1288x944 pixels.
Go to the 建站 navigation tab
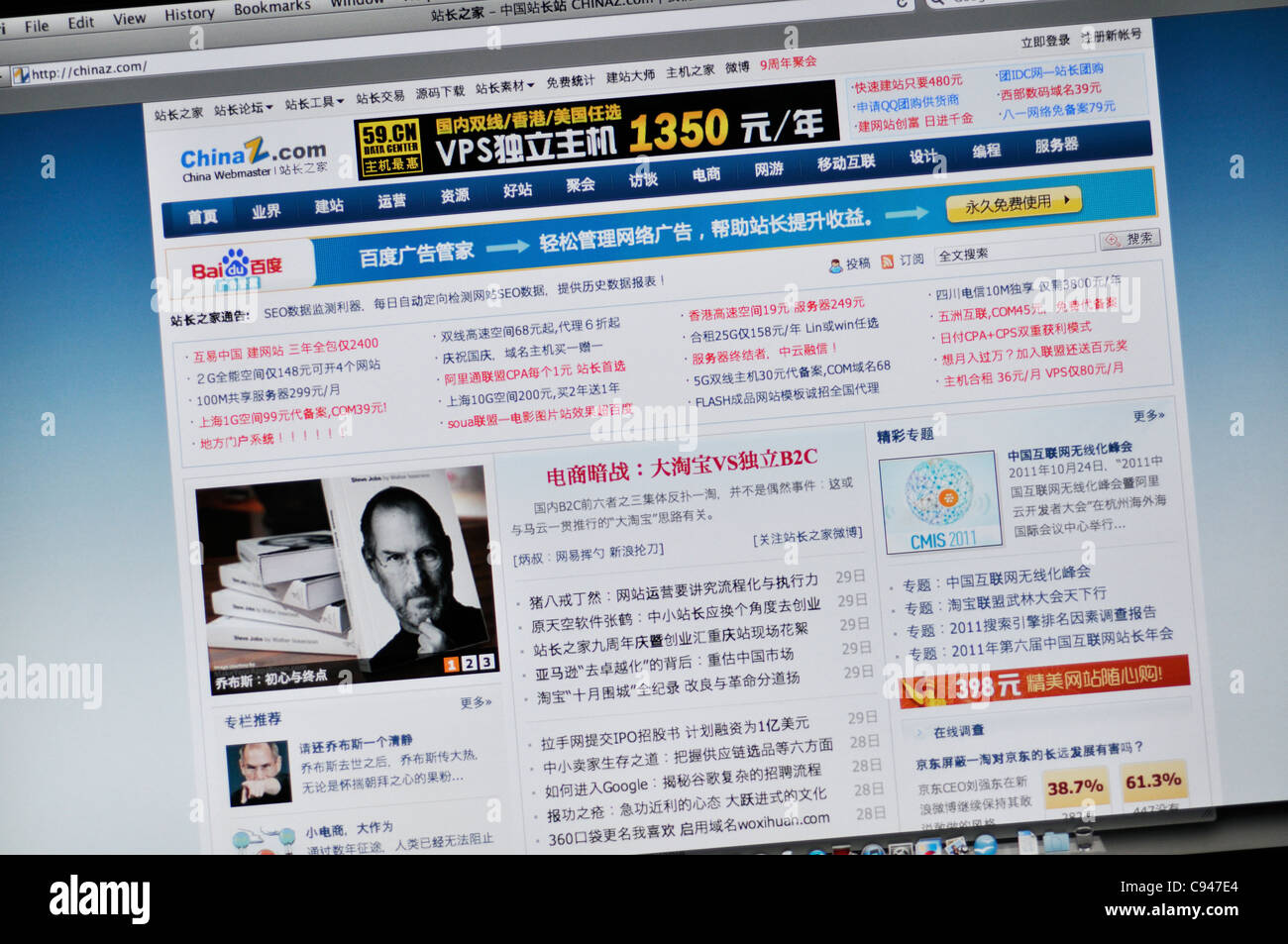tap(329, 205)
